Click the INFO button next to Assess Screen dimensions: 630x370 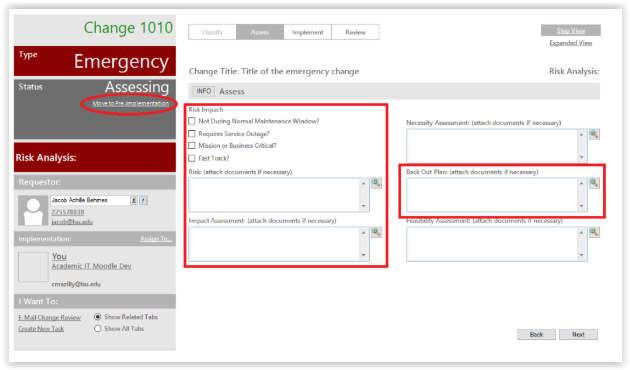[x=204, y=91]
